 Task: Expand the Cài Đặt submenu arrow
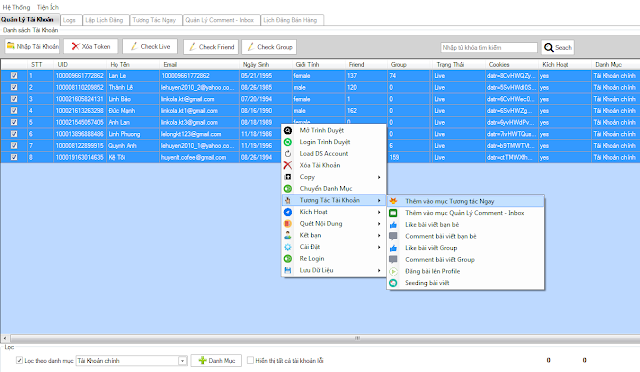[x=379, y=247]
